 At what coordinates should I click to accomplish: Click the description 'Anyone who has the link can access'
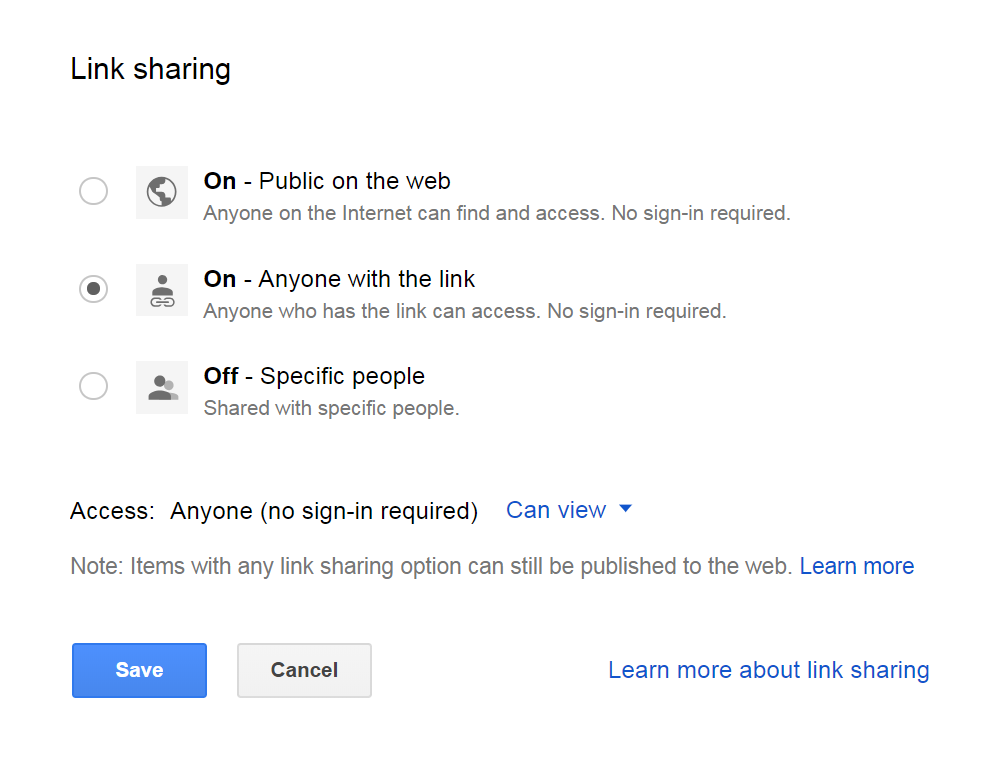tap(464, 311)
